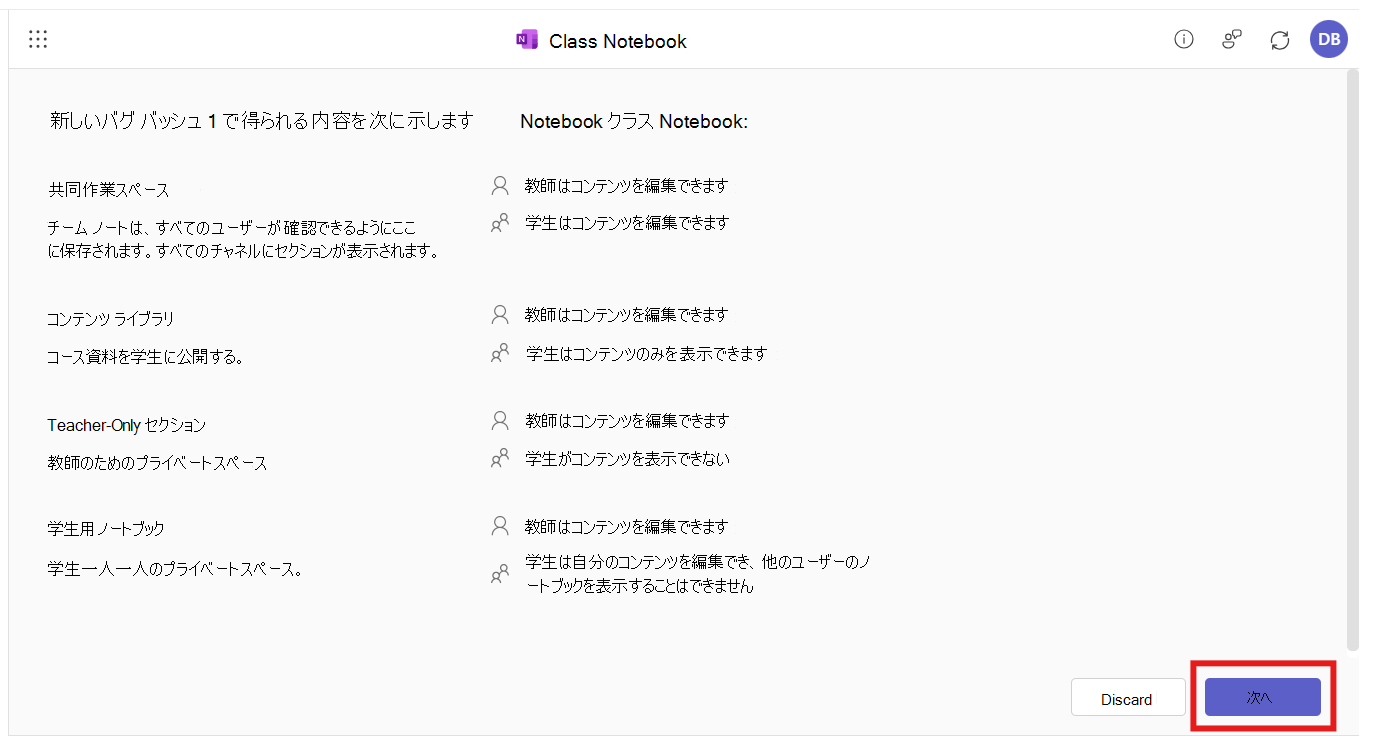Click the student icon beside 学生はコンテンツを編集できます
The height and width of the screenshot is (744, 1375).
coord(500,223)
